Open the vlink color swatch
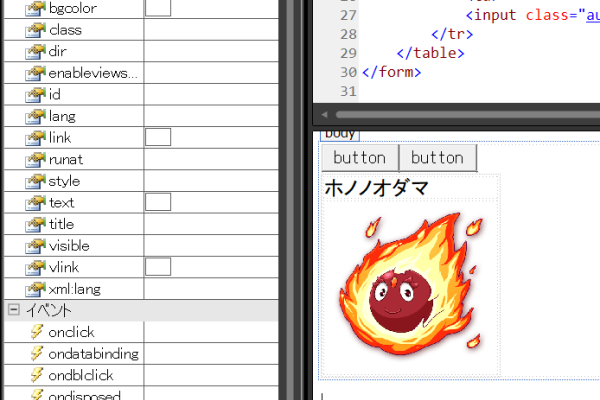Viewport: 600px width, 400px height. tap(158, 267)
